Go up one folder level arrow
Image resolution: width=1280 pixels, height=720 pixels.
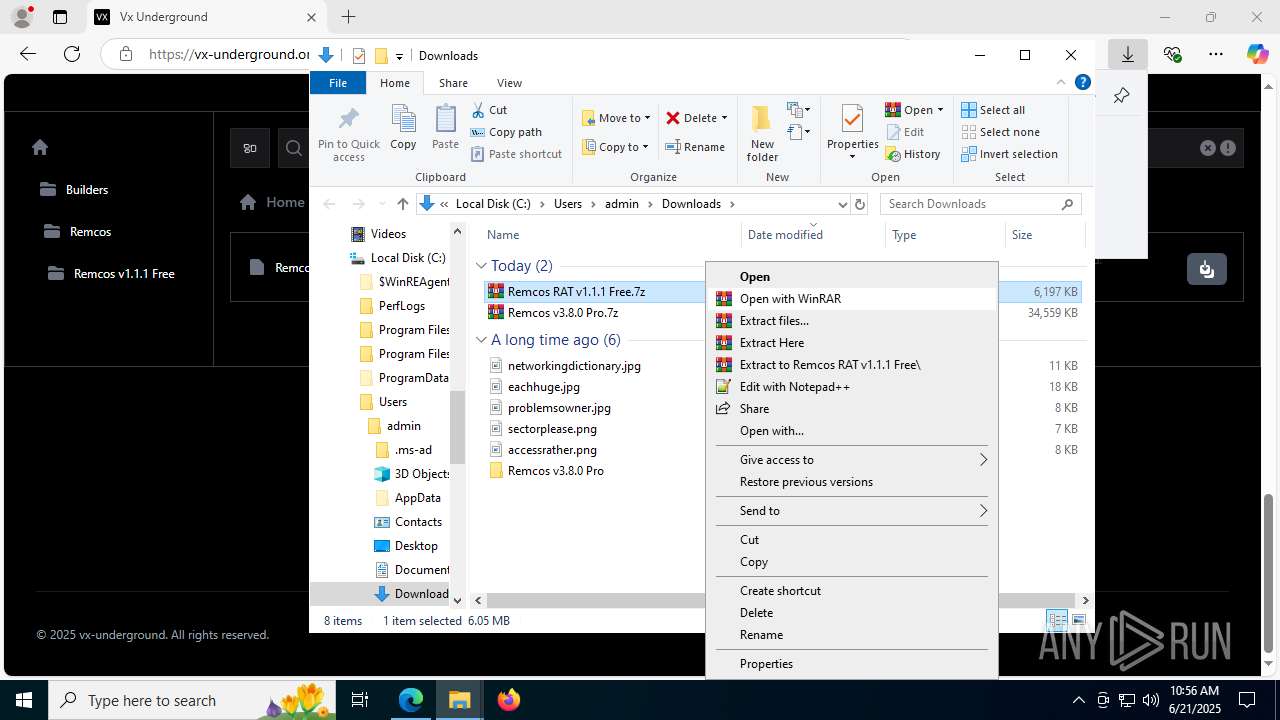[402, 204]
